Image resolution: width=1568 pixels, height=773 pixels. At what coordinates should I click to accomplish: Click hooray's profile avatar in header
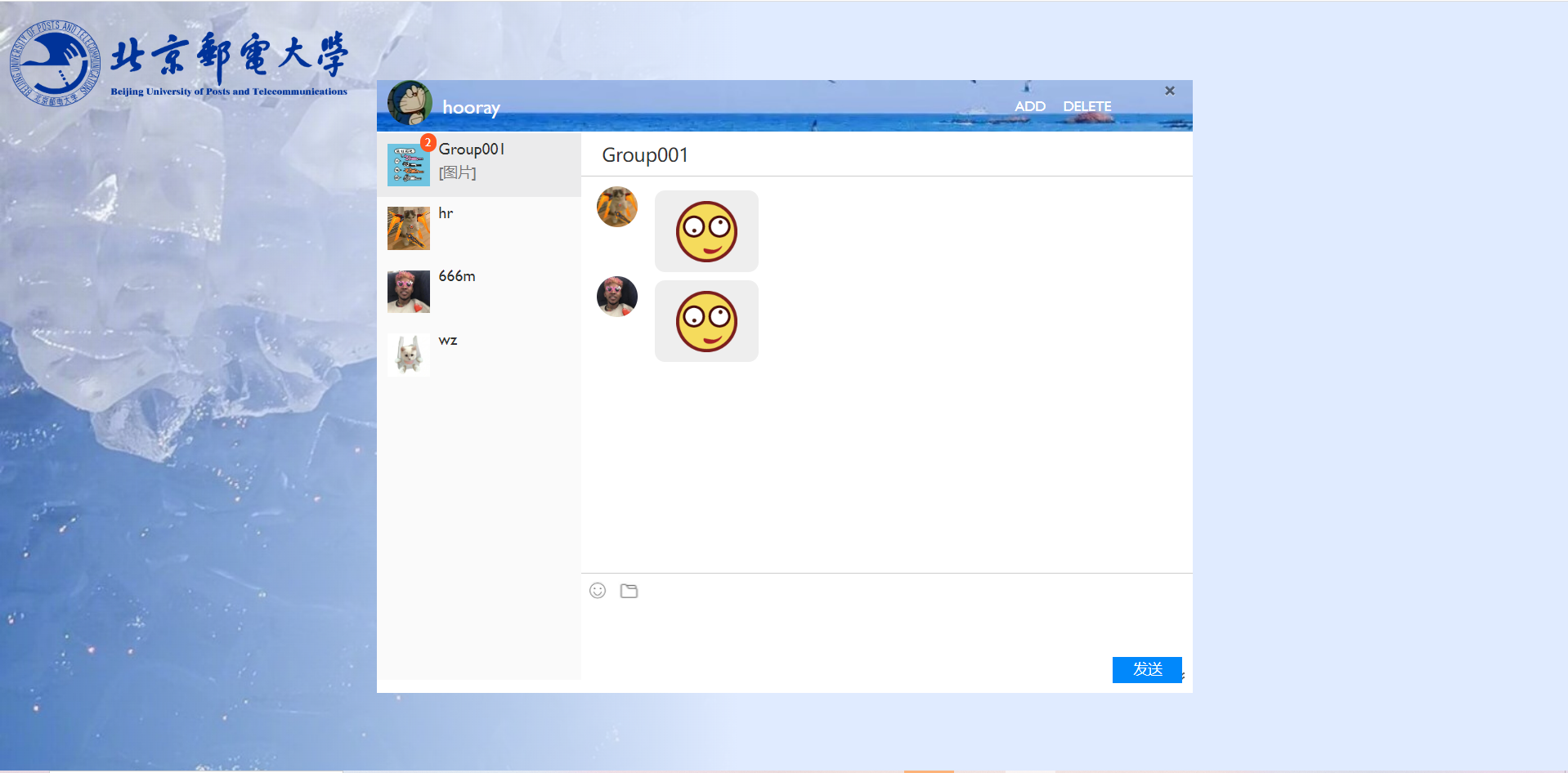click(410, 103)
